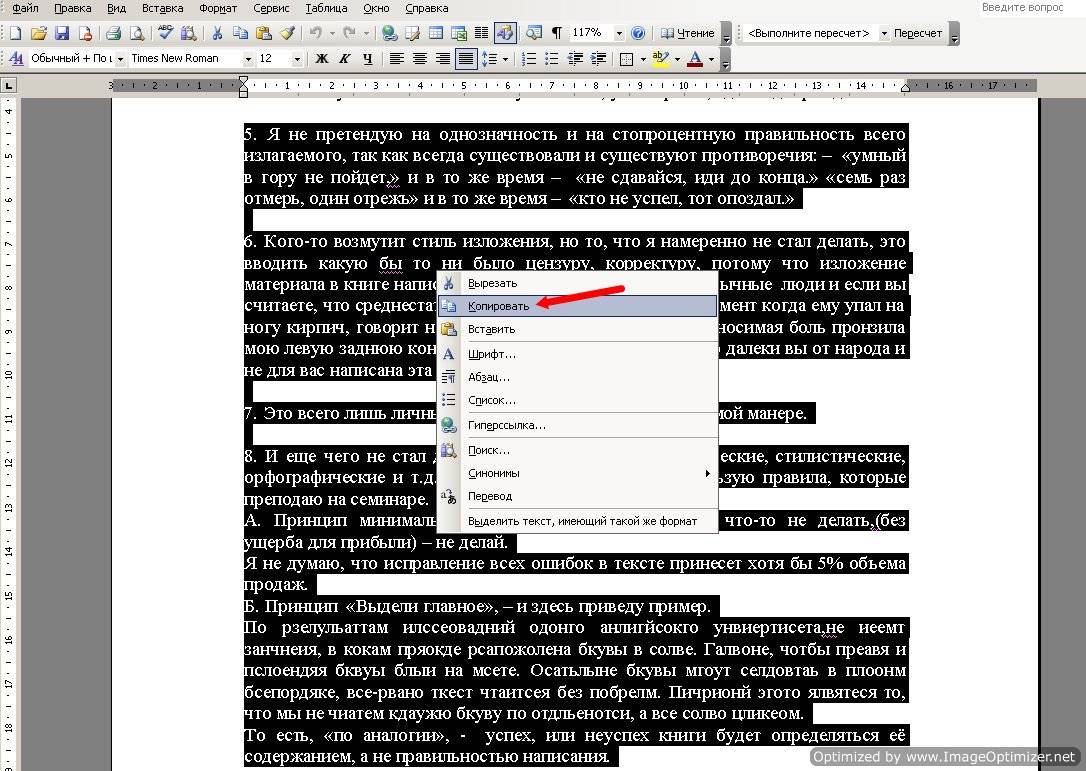Click the Print icon in toolbar
The image size is (1086, 771).
(114, 33)
